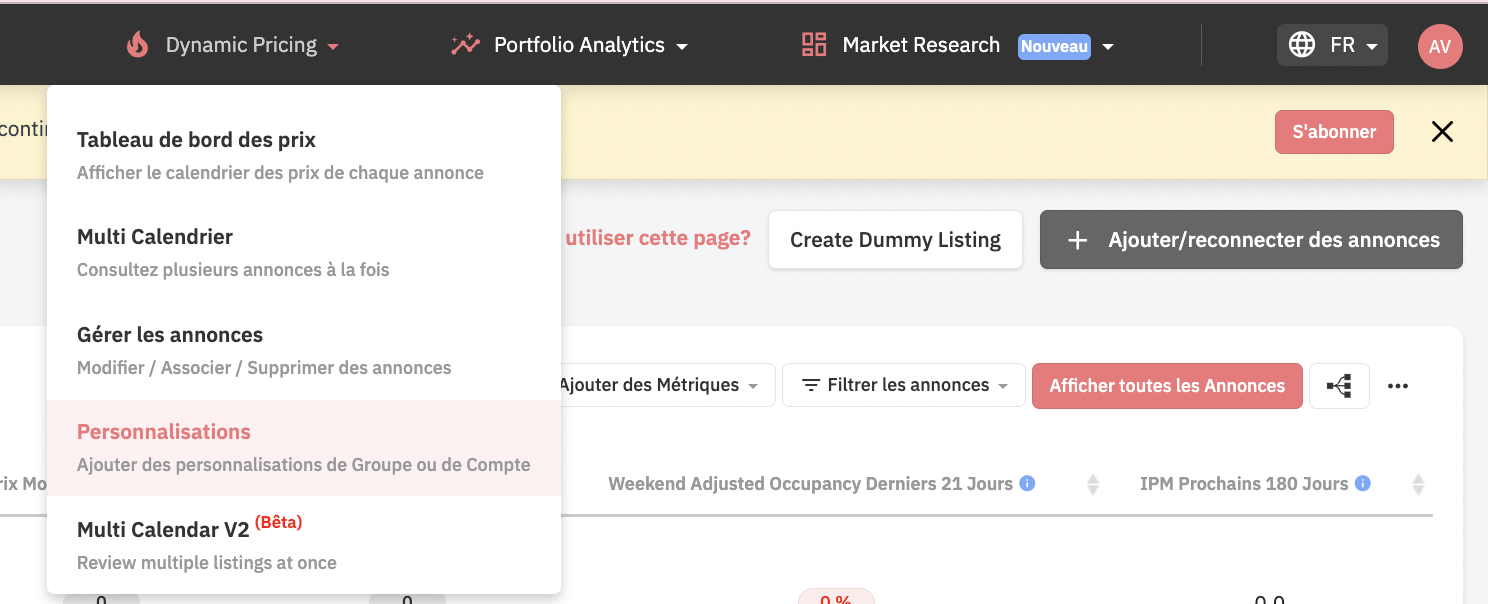The height and width of the screenshot is (604, 1488).
Task: Sort the IPM Prochains 180 Jours column
Action: [1418, 485]
